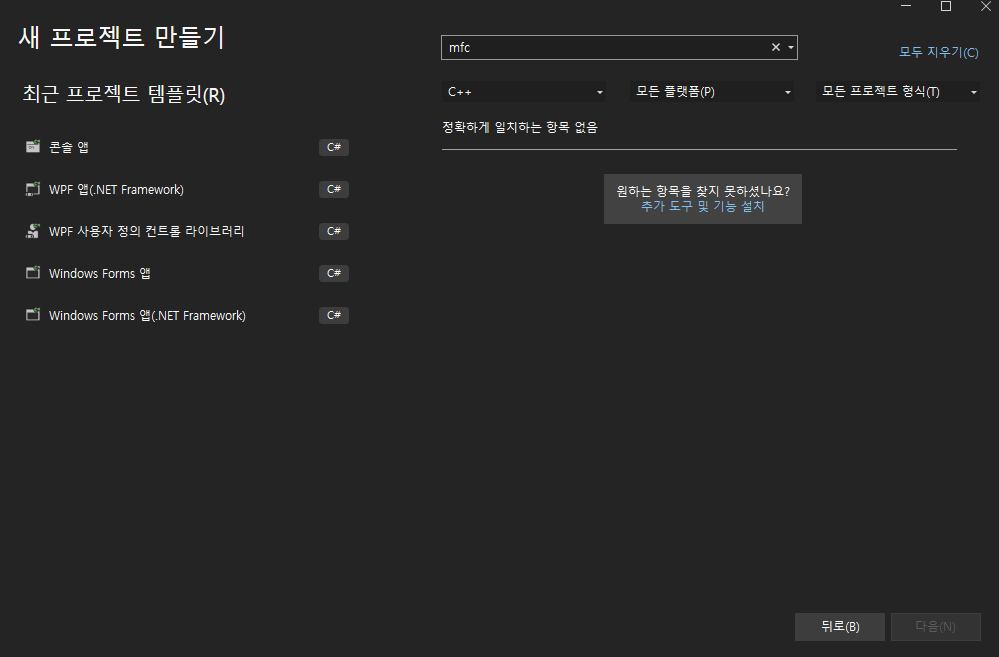Image resolution: width=999 pixels, height=657 pixels.
Task: Click the C# badge next to 콘솔 앱
Action: [x=333, y=147]
